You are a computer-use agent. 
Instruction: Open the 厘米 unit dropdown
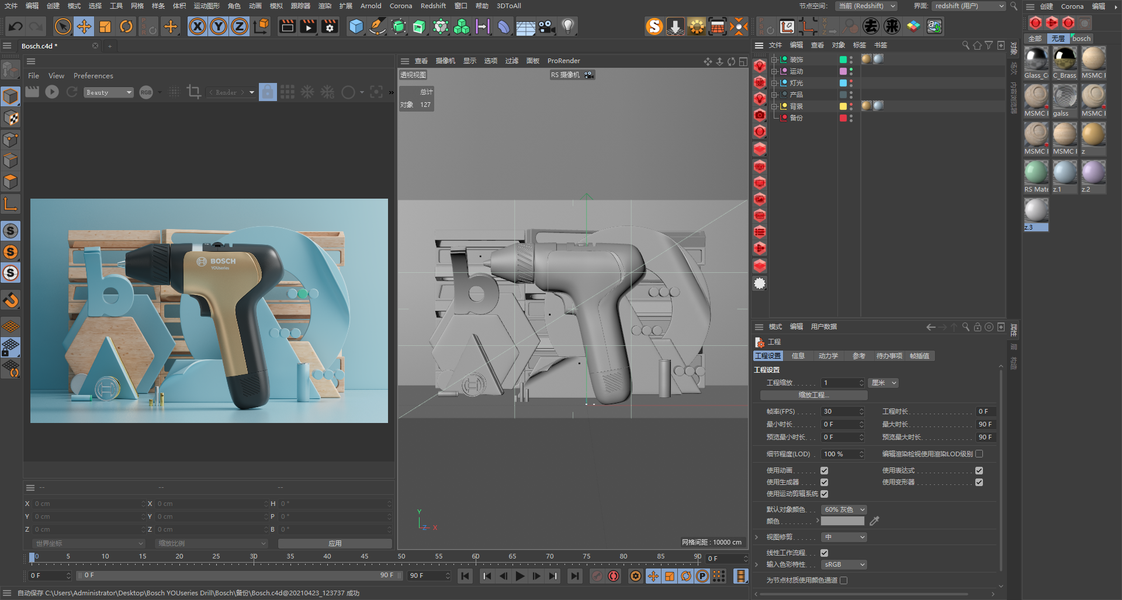(882, 383)
